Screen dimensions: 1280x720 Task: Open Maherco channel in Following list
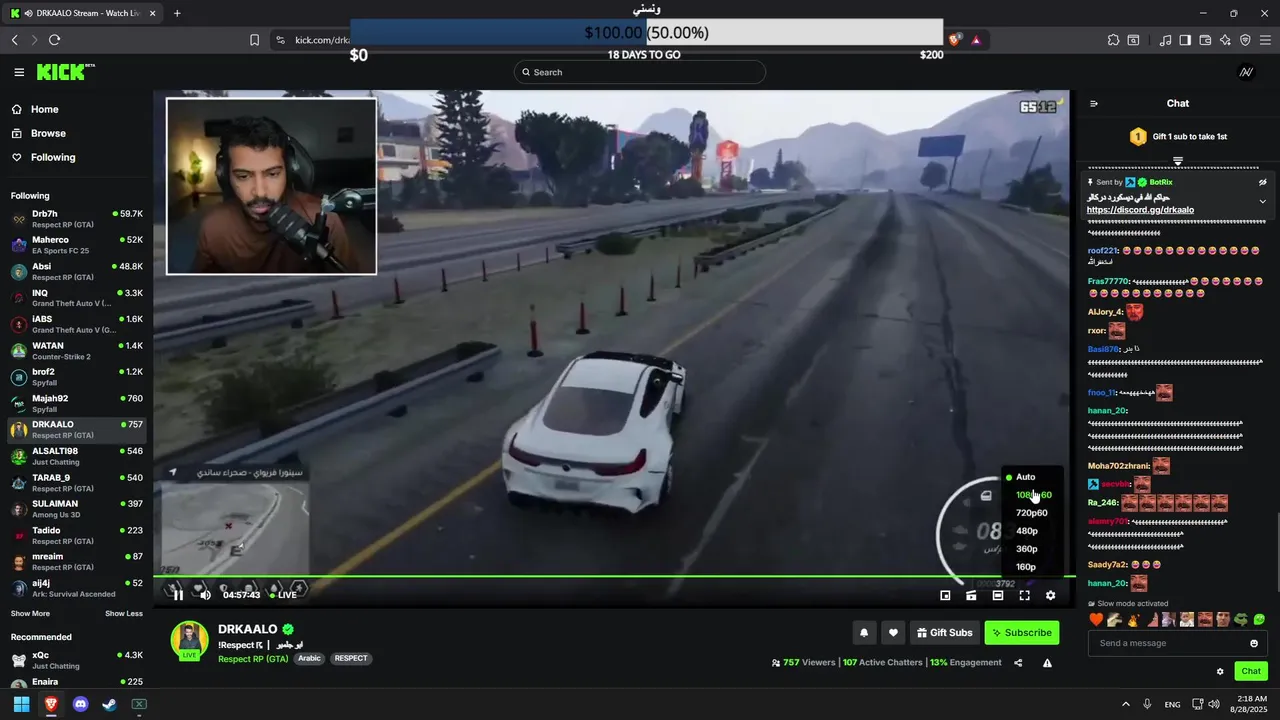coord(76,245)
